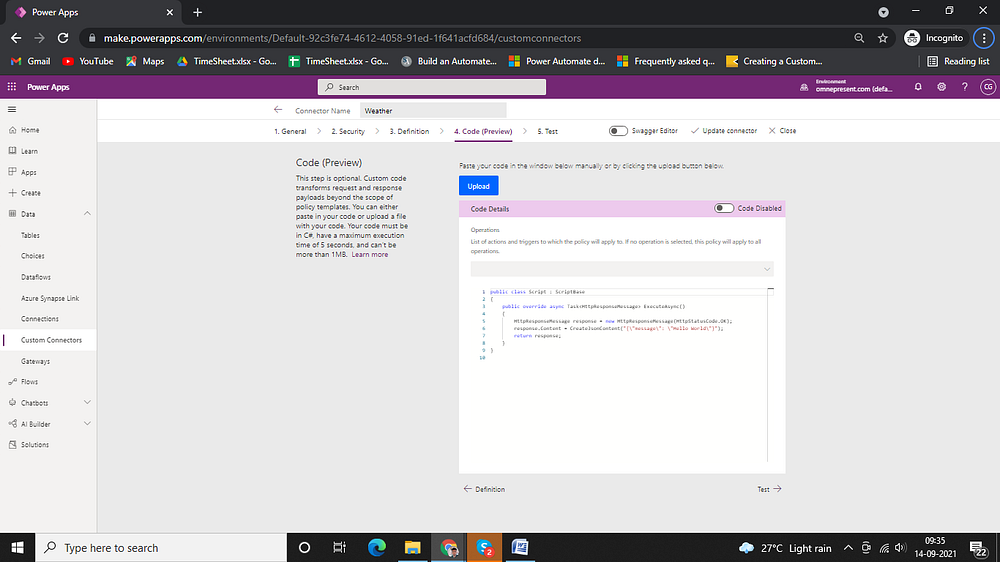Open File Explorer from taskbar
Image resolution: width=1000 pixels, height=562 pixels.
pyautogui.click(x=413, y=548)
